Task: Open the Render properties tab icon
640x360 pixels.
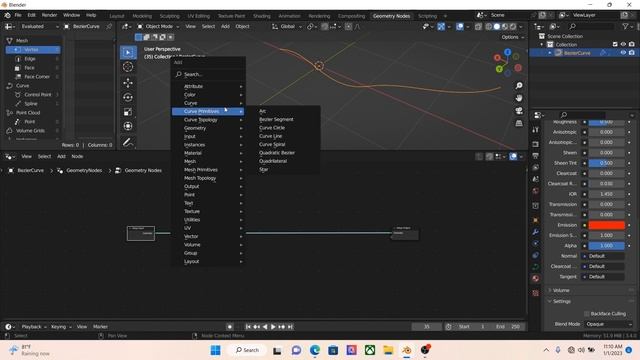Action: pyautogui.click(x=536, y=144)
